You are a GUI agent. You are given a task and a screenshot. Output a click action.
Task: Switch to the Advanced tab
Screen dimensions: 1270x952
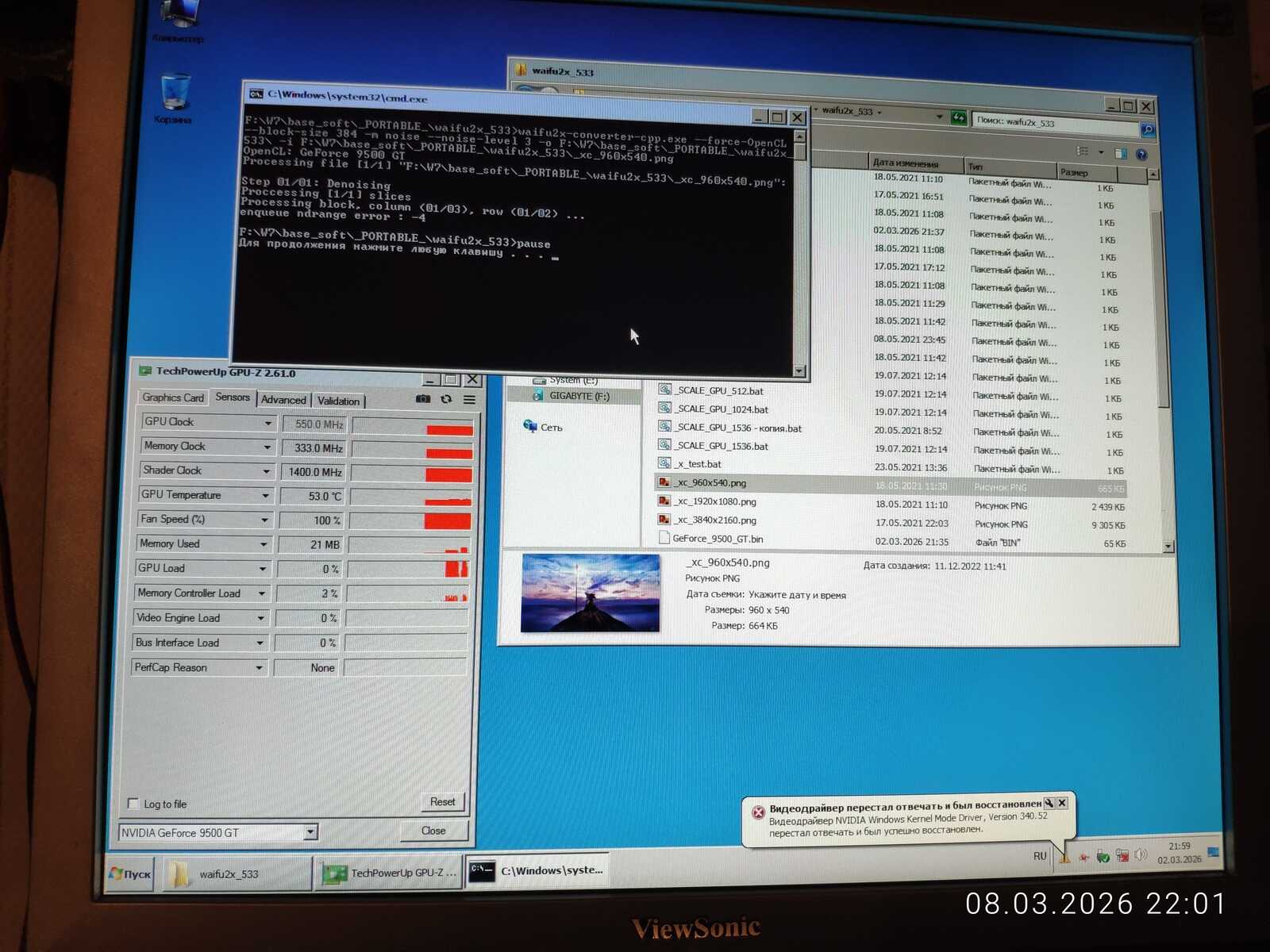click(283, 400)
